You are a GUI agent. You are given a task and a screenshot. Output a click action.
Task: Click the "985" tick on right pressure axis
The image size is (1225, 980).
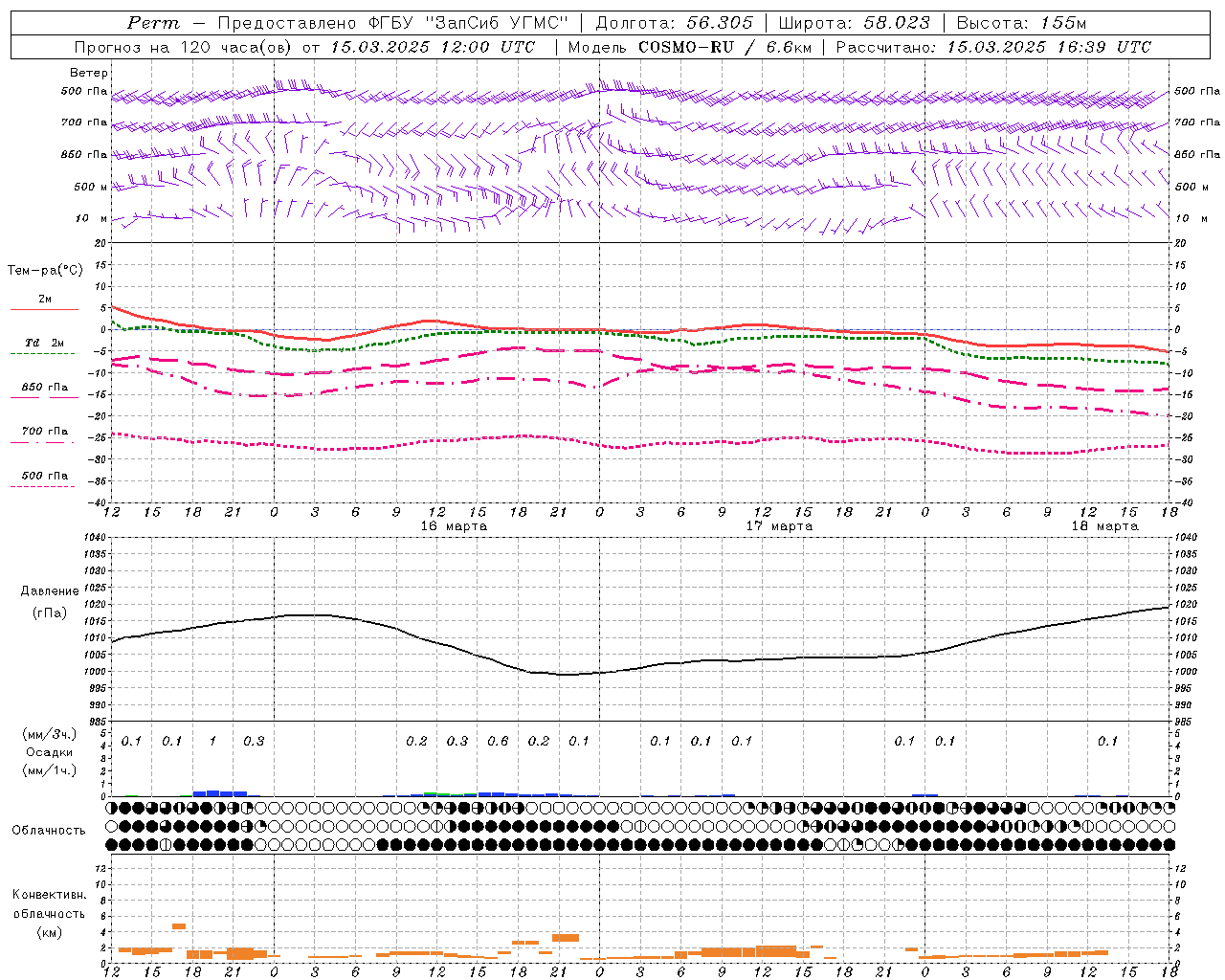point(1184,722)
